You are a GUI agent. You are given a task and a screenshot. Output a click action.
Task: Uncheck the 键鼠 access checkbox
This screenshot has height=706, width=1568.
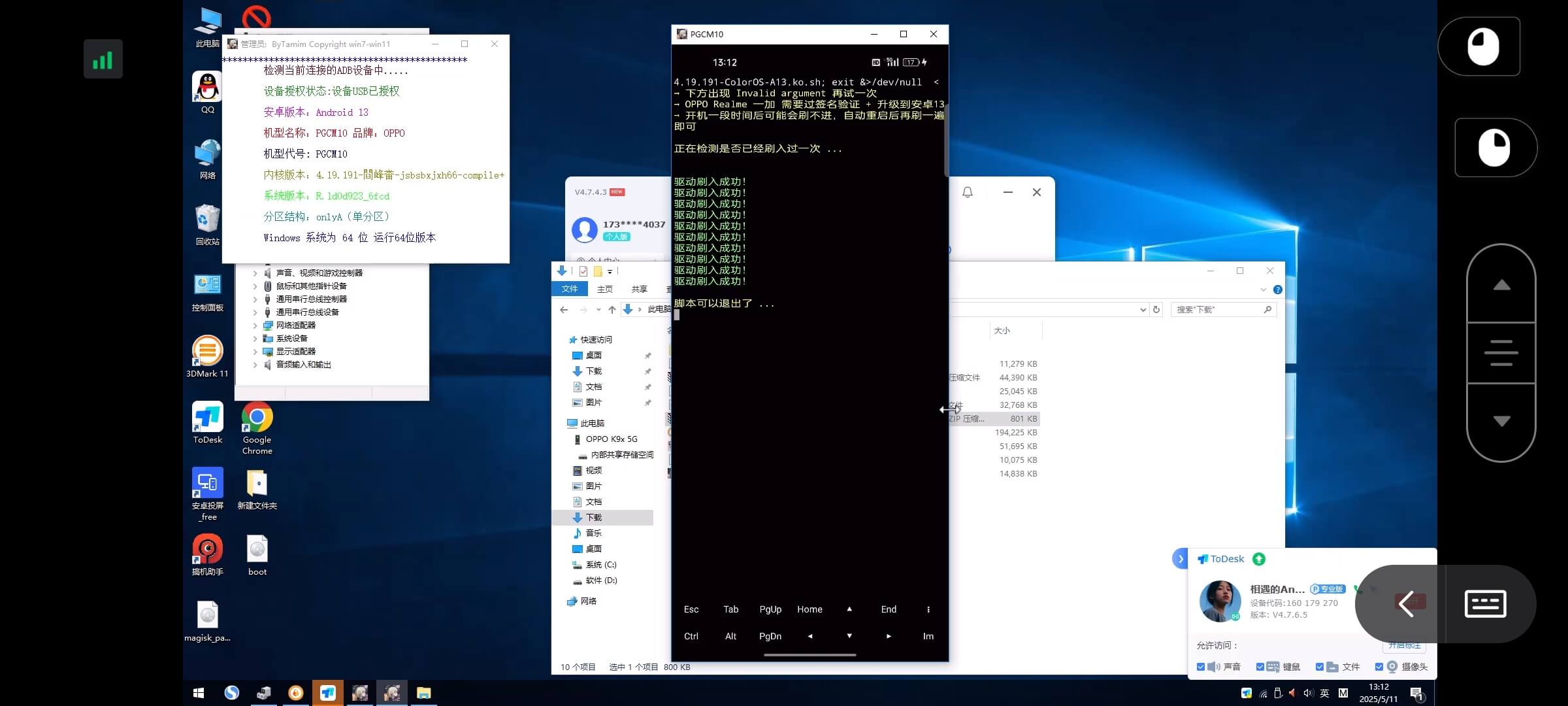coord(1260,667)
